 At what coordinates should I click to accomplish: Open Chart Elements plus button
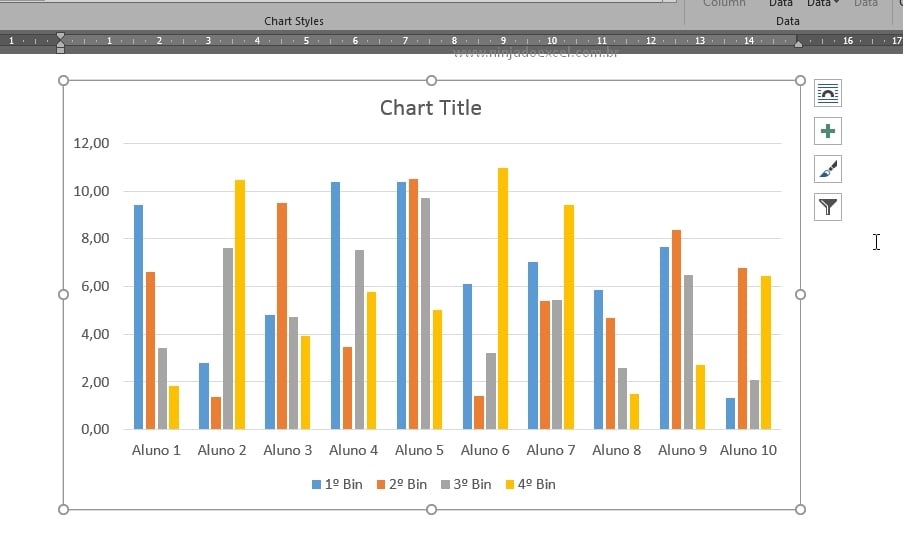(x=828, y=131)
